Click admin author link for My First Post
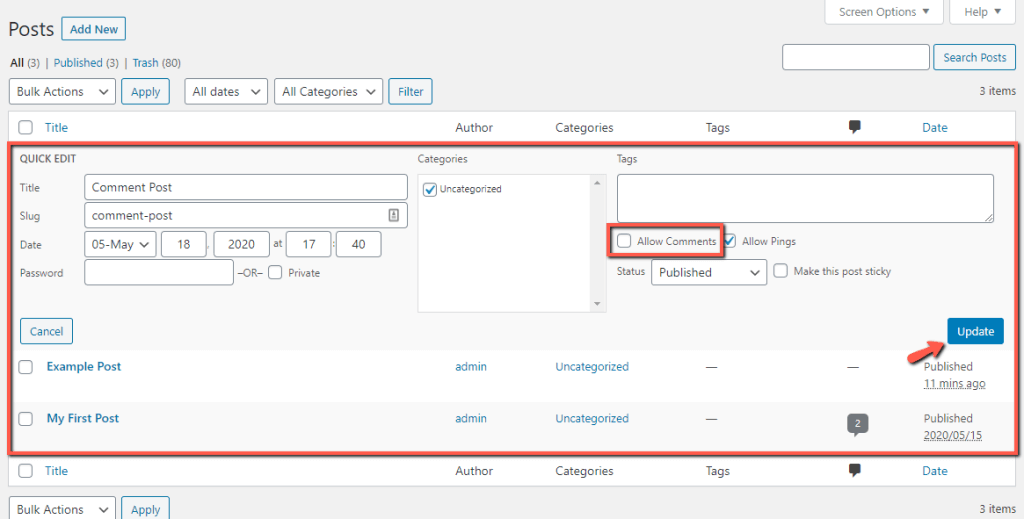This screenshot has width=1024, height=519. point(471,418)
